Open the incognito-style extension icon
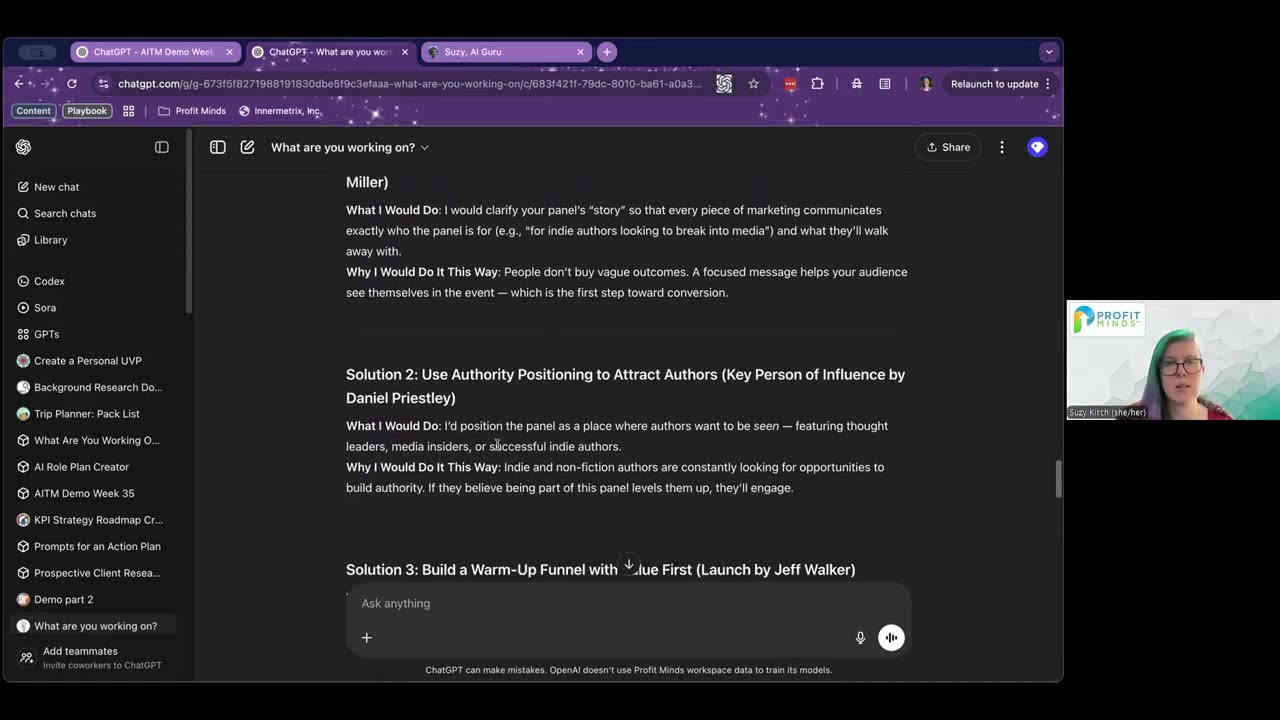 pyautogui.click(x=857, y=84)
